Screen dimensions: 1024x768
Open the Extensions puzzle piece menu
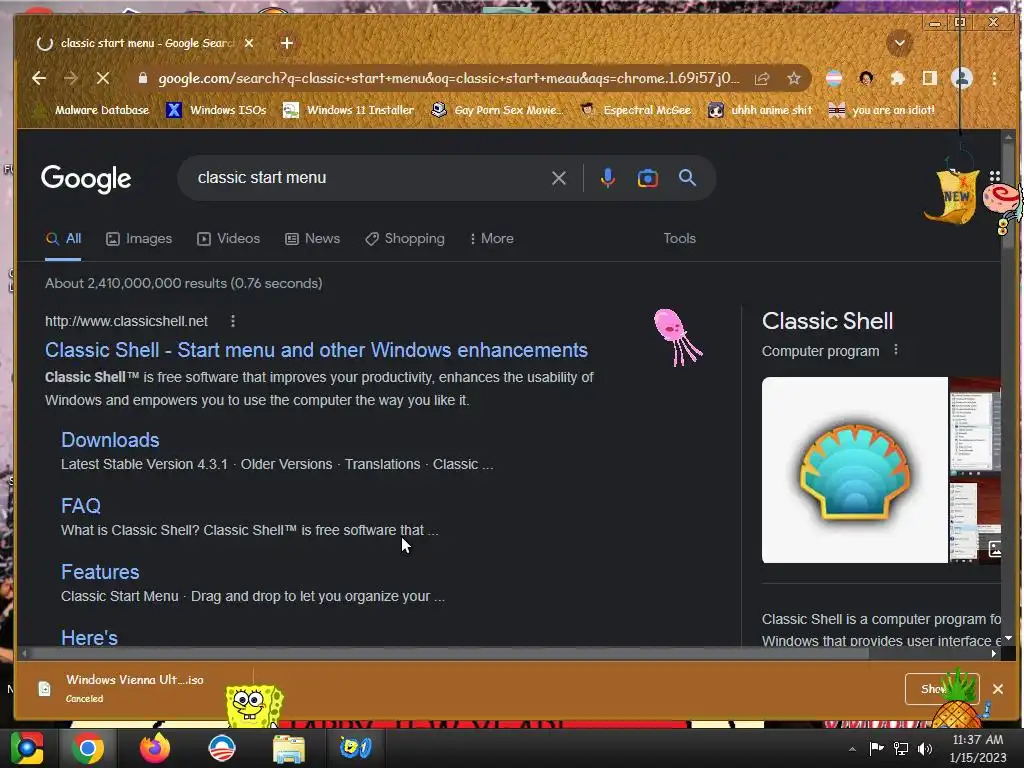pos(897,78)
